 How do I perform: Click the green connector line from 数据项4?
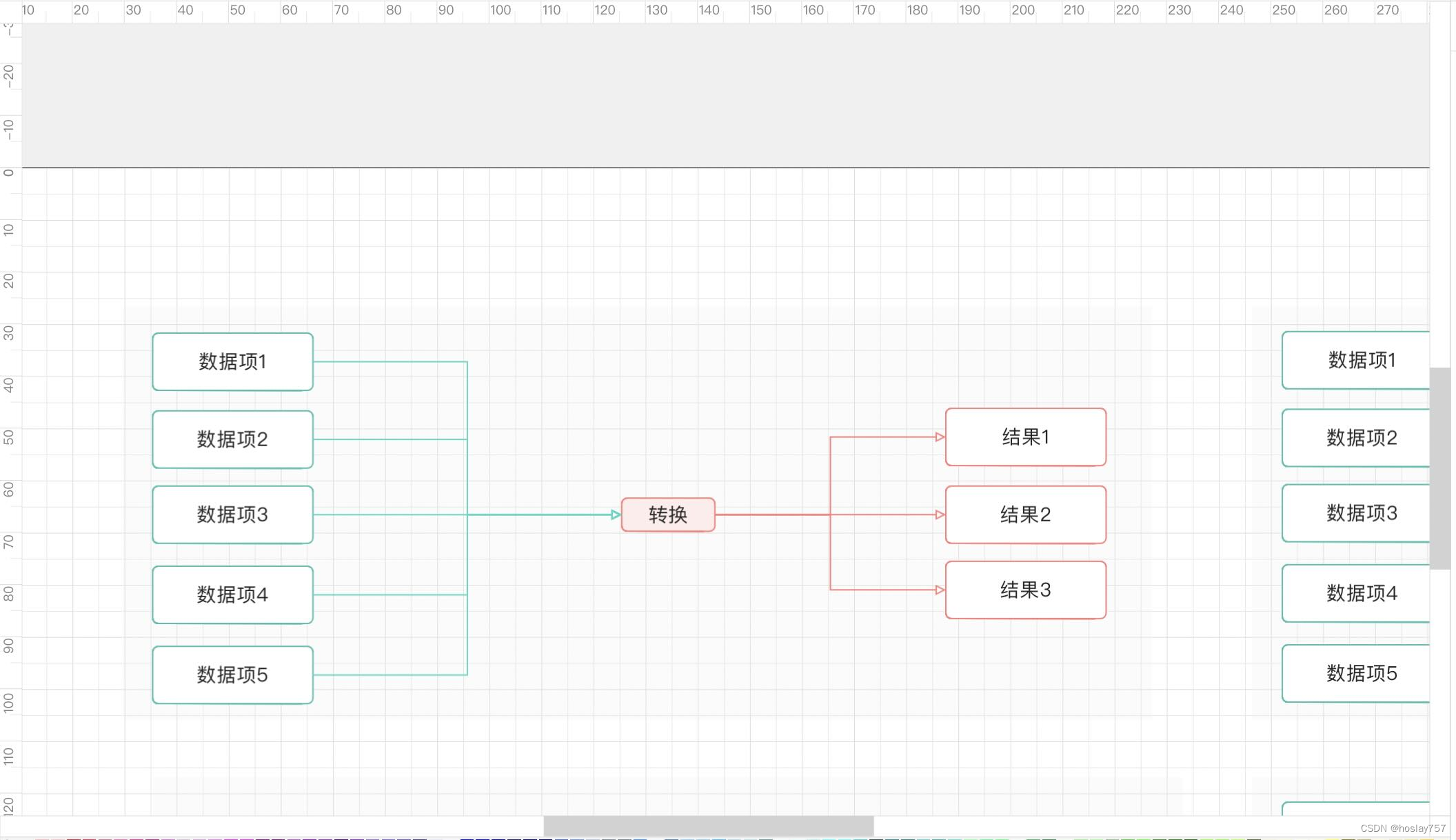point(390,594)
